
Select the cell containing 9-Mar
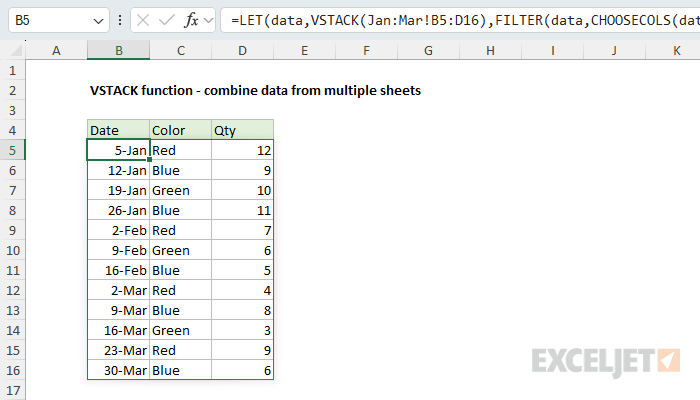click(x=118, y=310)
